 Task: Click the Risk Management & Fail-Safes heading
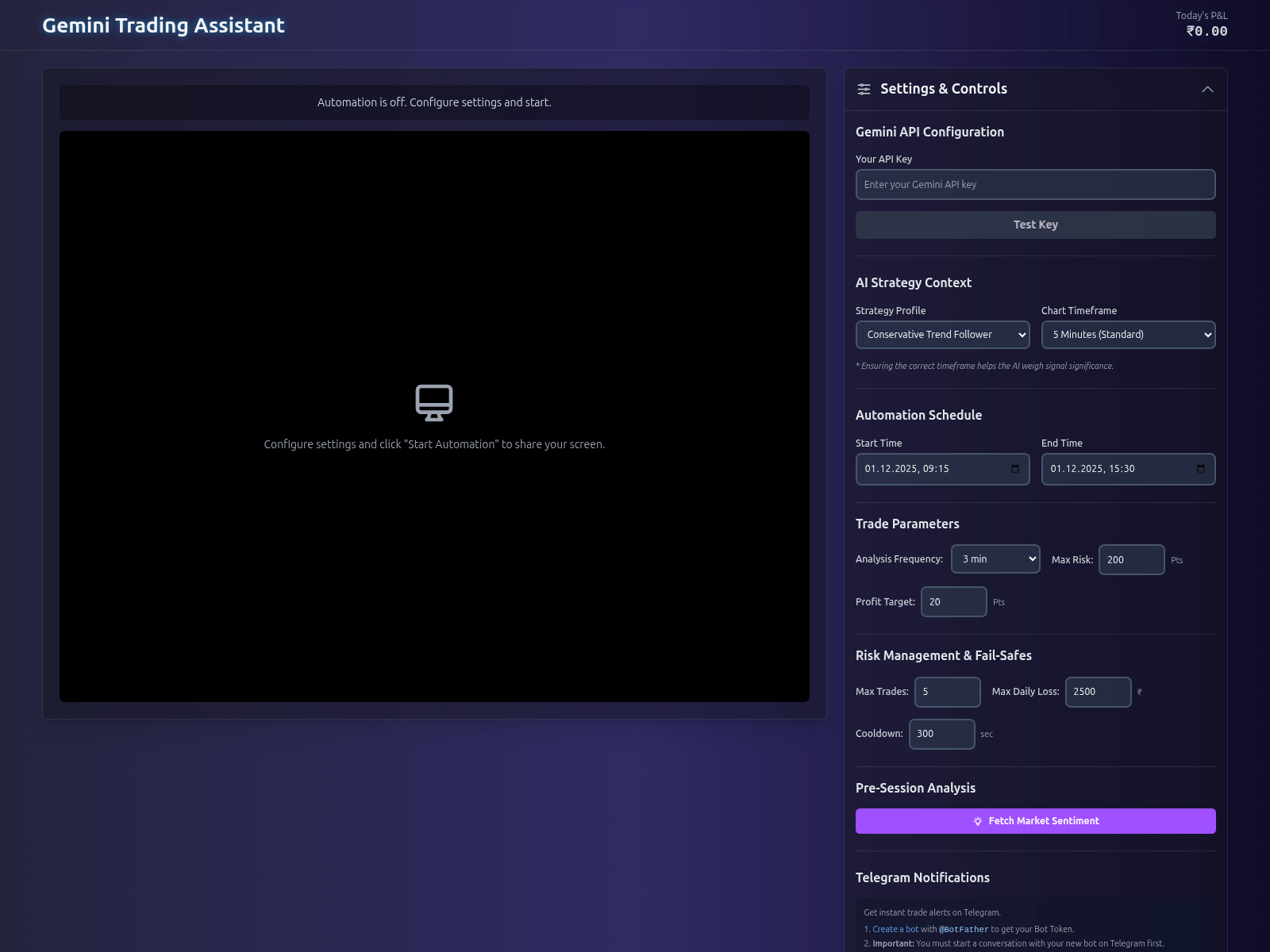pyautogui.click(x=944, y=655)
